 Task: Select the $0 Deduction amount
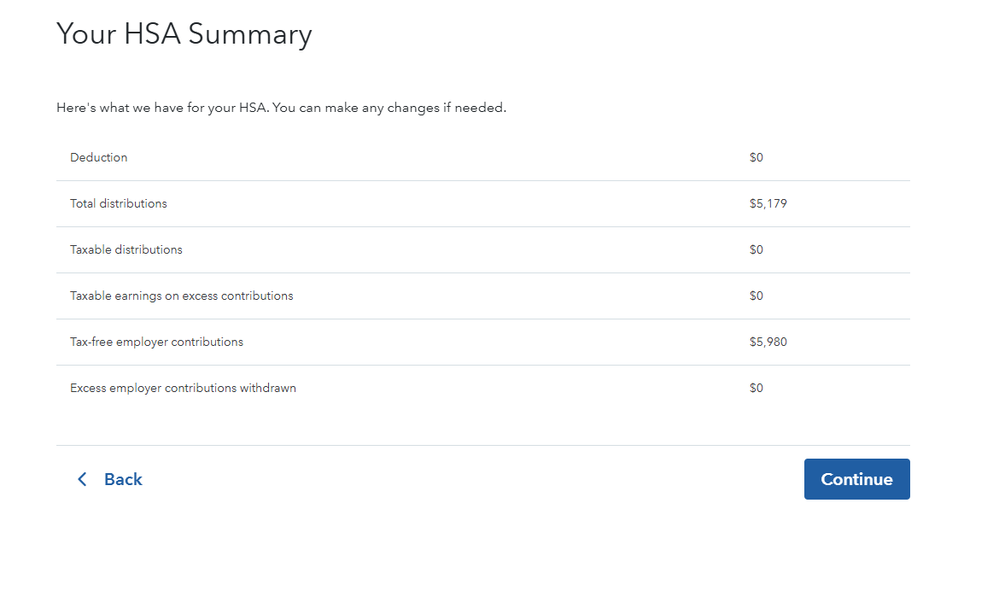click(756, 157)
